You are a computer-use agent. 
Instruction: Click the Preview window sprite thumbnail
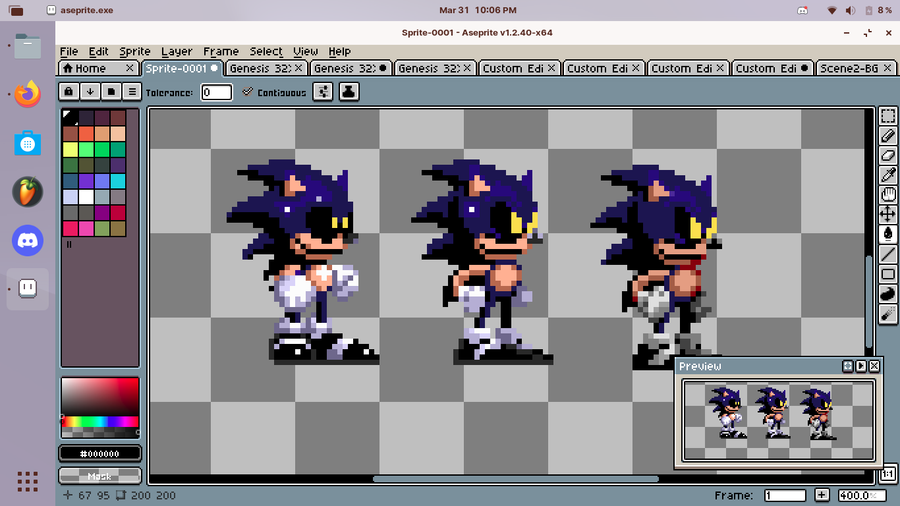click(778, 421)
